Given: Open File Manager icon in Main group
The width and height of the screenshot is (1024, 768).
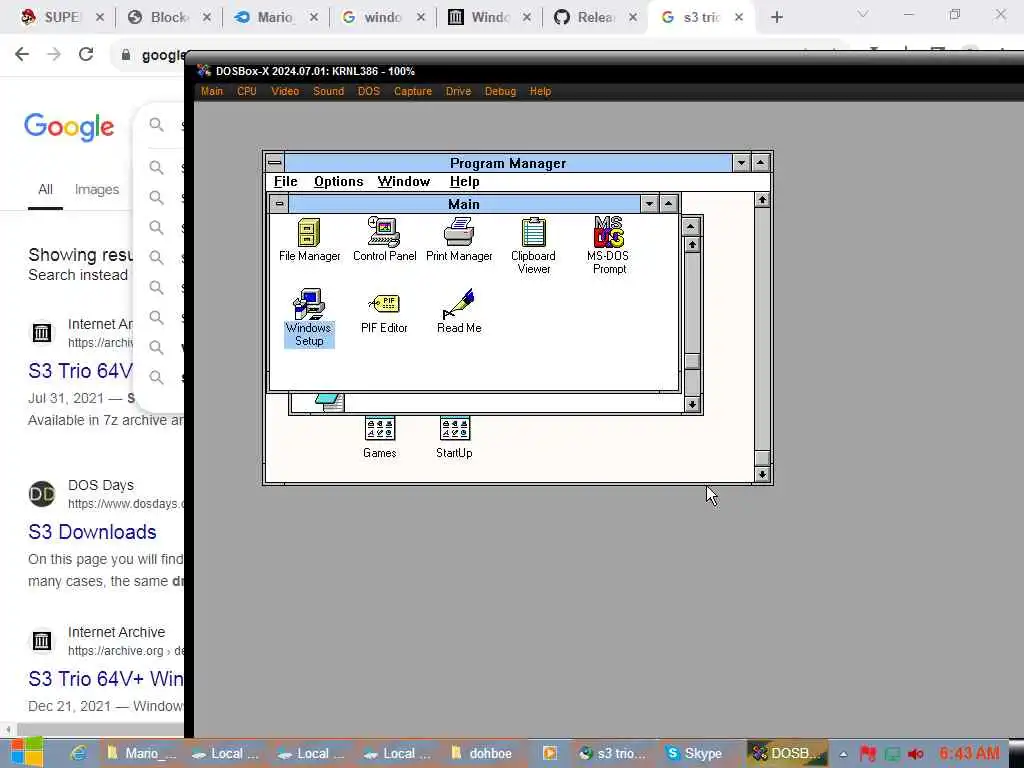Looking at the screenshot, I should (309, 239).
